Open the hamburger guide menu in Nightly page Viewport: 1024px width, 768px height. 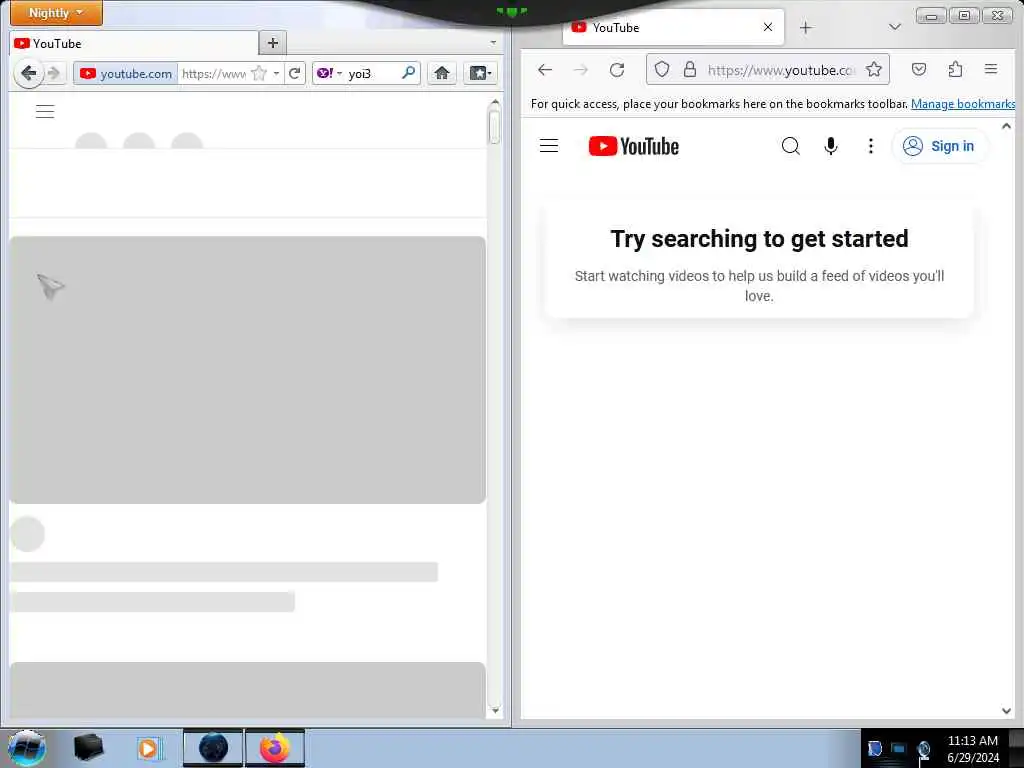coord(45,112)
